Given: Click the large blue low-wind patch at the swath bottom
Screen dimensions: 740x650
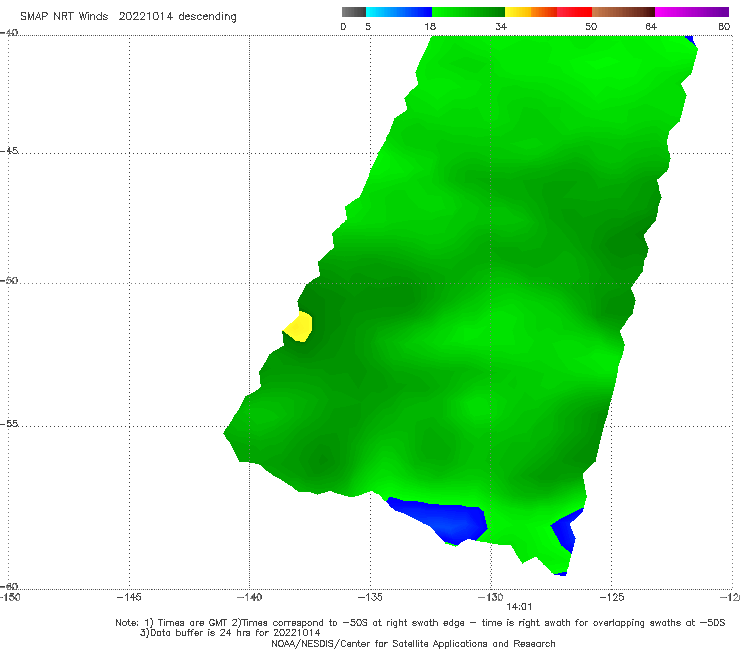Looking at the screenshot, I should (441, 520).
